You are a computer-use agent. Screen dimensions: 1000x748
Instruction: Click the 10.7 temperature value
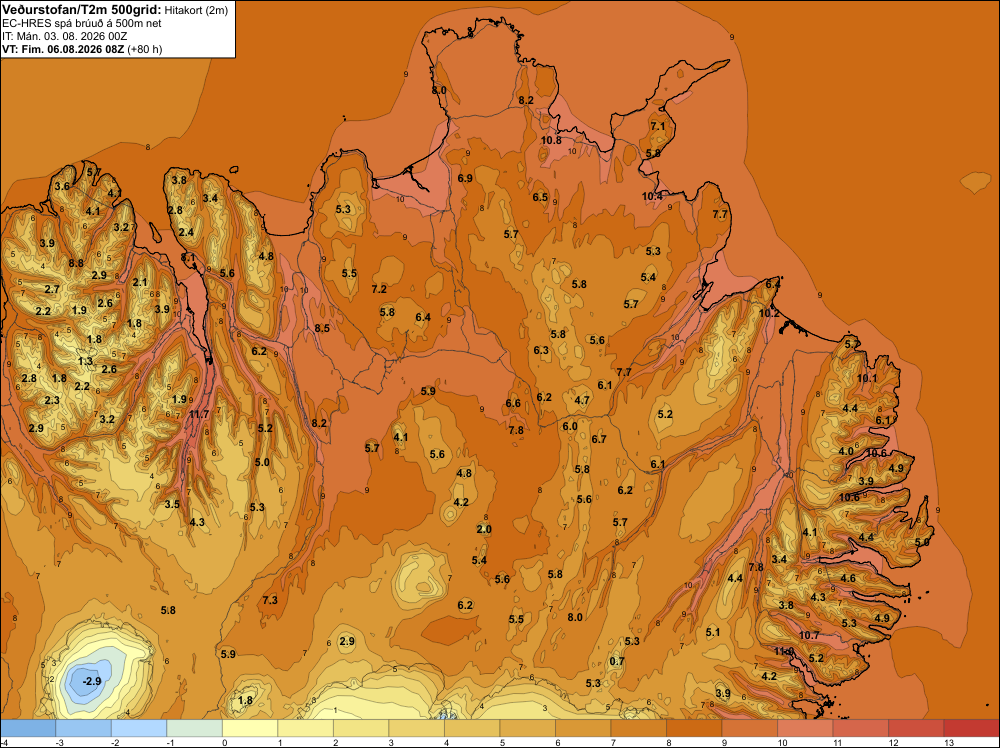[x=809, y=635]
